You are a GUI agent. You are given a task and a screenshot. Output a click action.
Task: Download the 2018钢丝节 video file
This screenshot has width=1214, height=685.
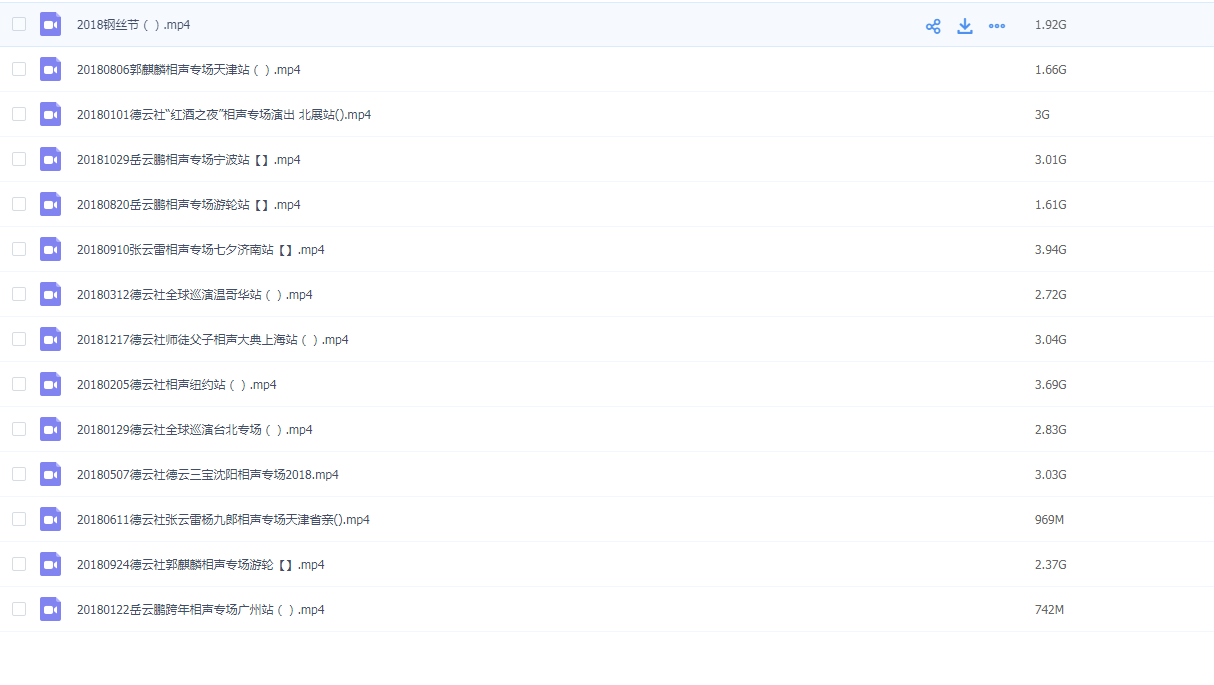(965, 26)
